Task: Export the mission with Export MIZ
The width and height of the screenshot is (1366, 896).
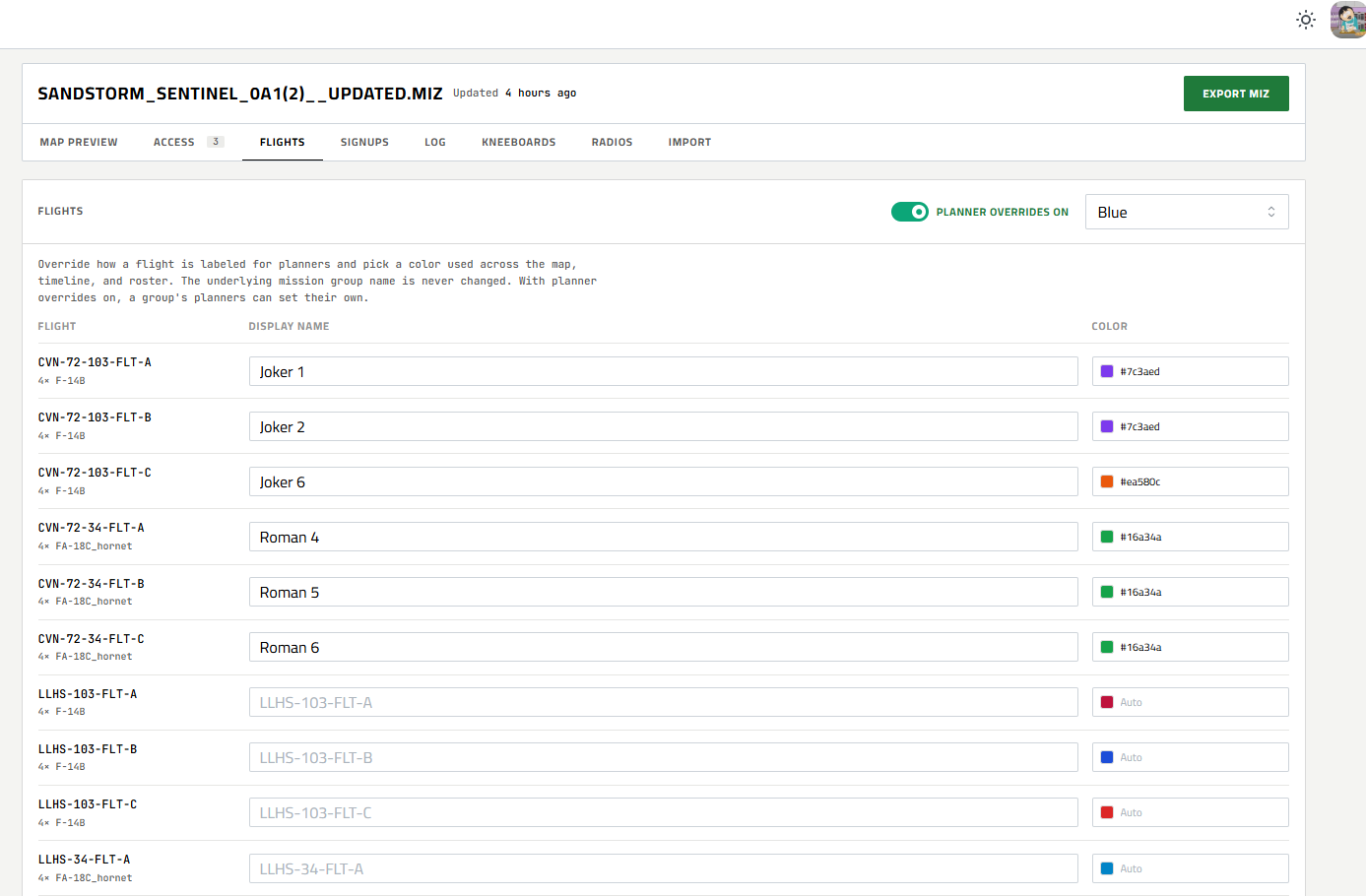Action: pyautogui.click(x=1236, y=94)
